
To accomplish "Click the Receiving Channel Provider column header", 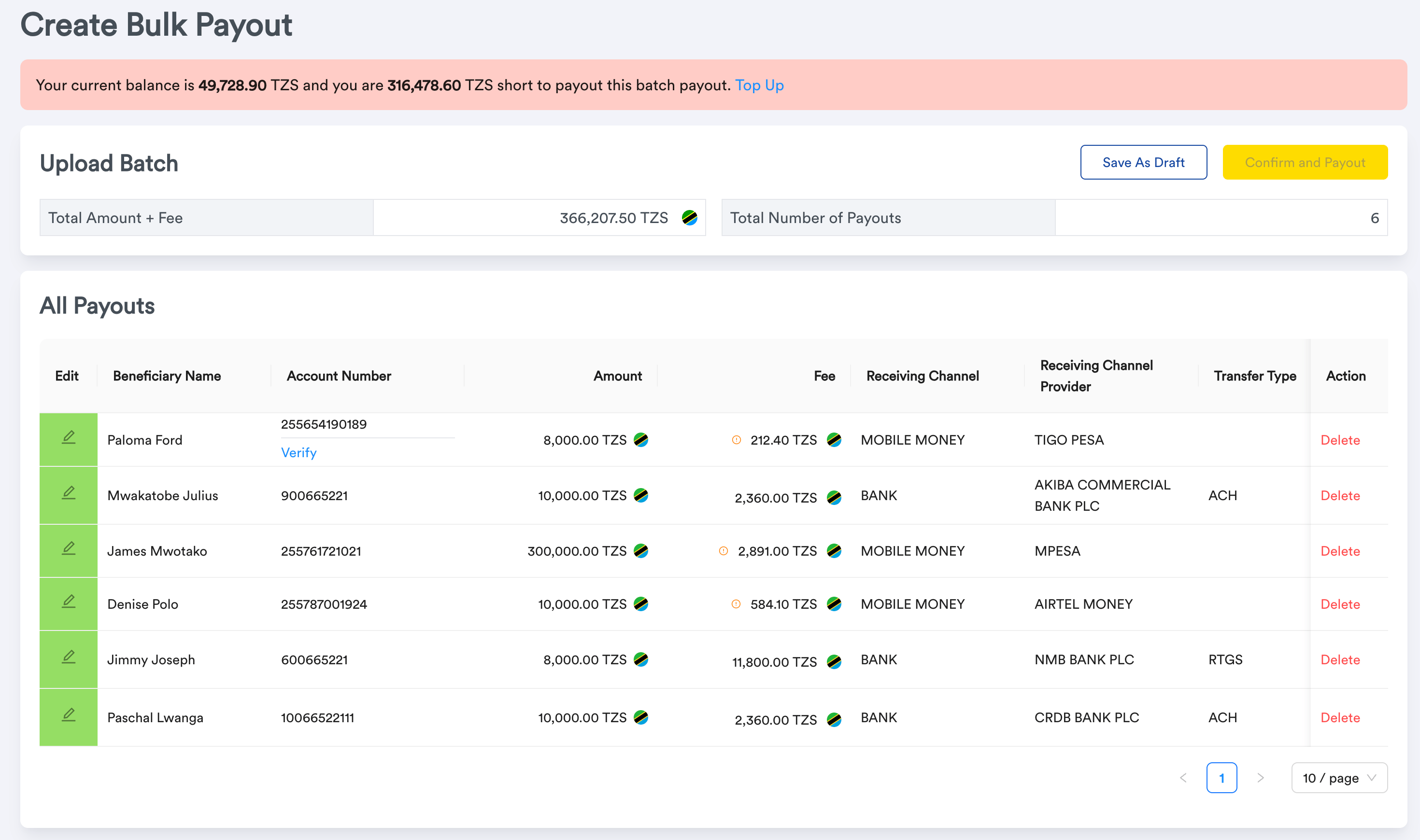I will click(1096, 376).
